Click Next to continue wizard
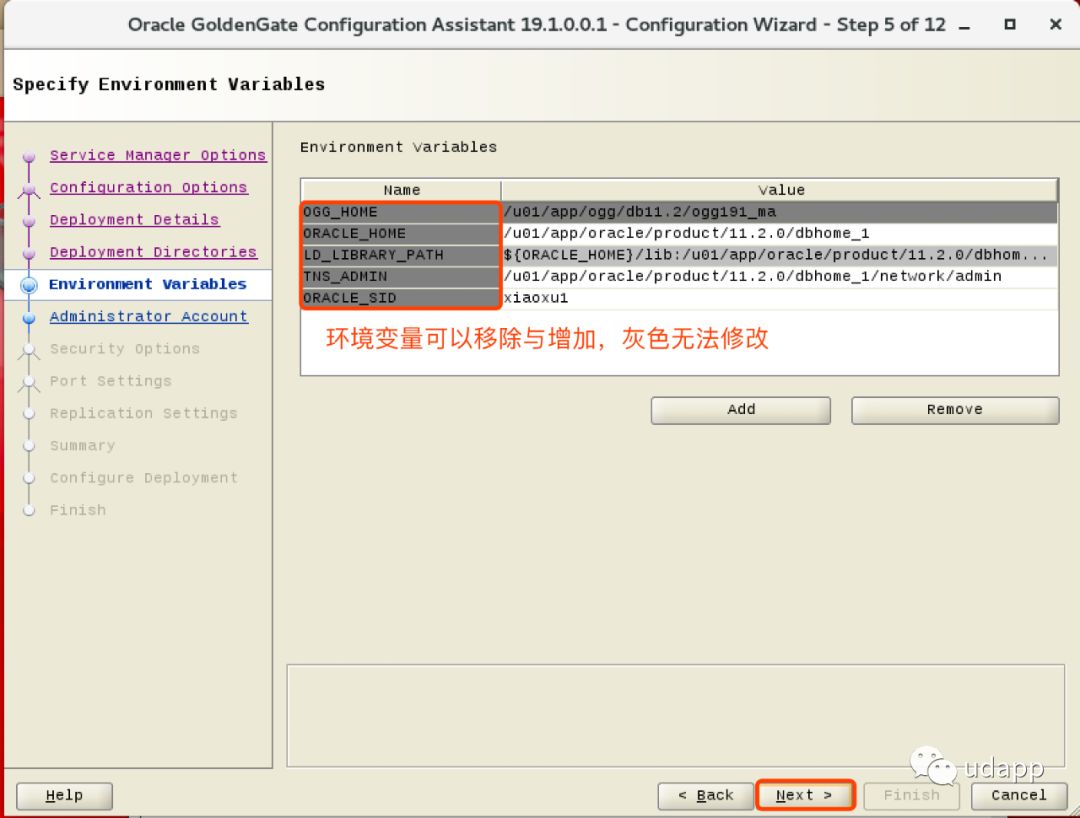 (804, 796)
